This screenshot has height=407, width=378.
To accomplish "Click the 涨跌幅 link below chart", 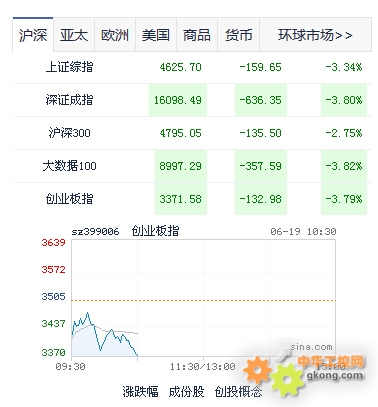I will point(140,391).
